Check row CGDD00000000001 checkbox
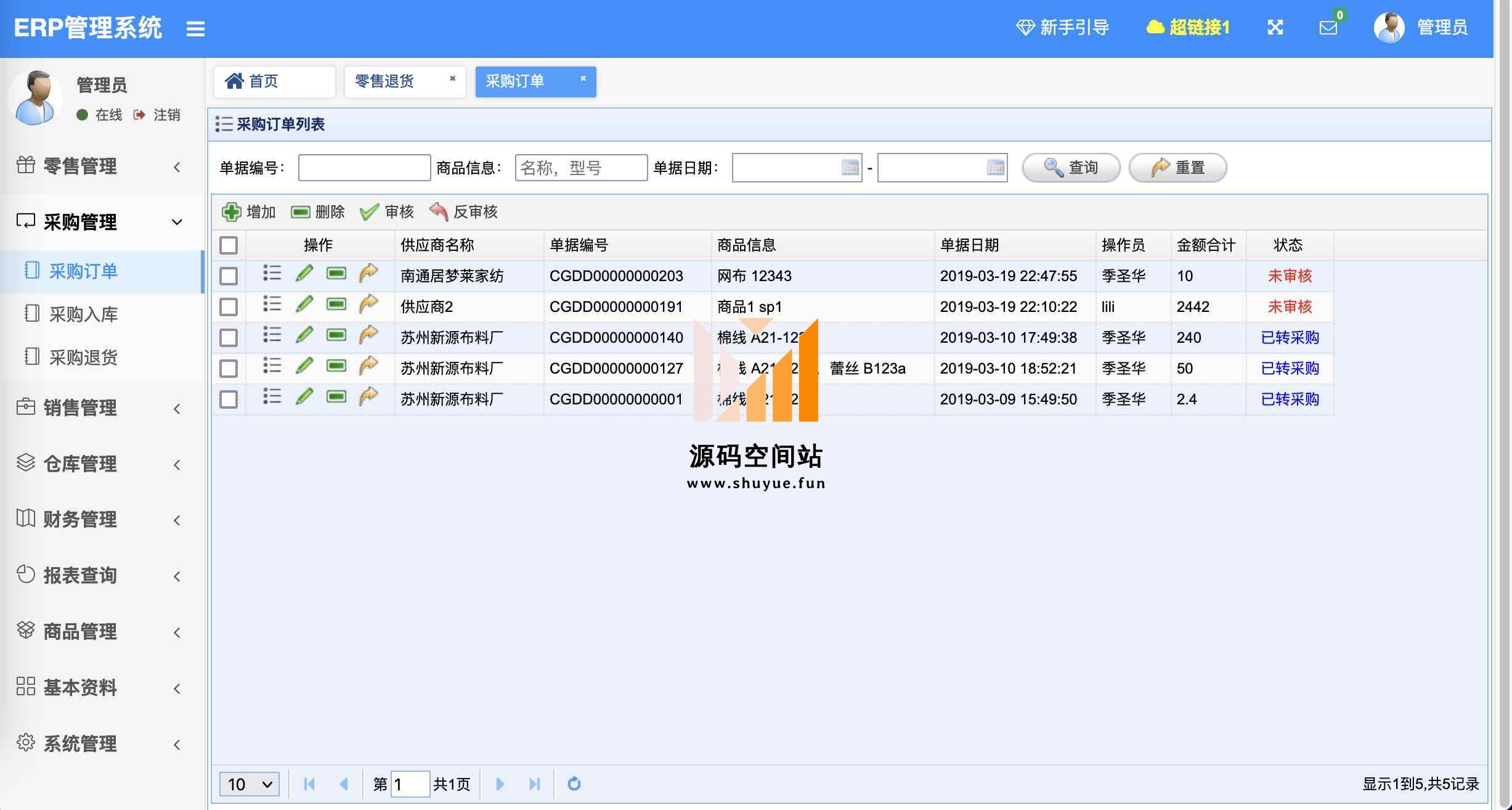The image size is (1512, 810). tap(229, 399)
